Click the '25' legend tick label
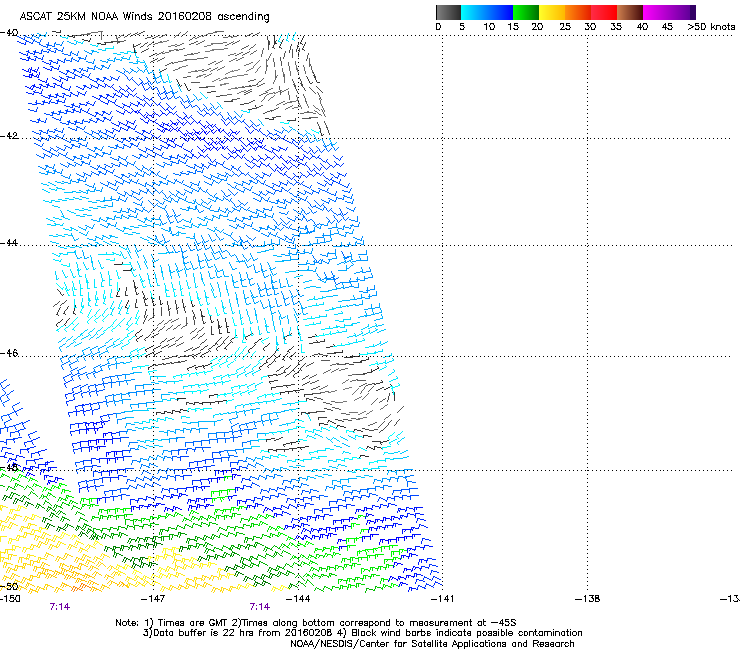Viewport: 740px width, 650px height. pyautogui.click(x=565, y=27)
